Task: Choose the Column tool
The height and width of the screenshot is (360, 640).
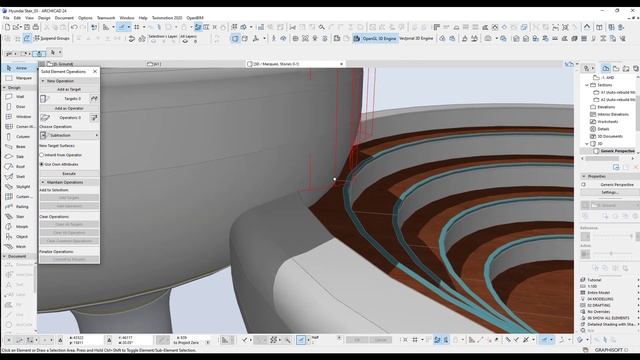Action: [18, 137]
